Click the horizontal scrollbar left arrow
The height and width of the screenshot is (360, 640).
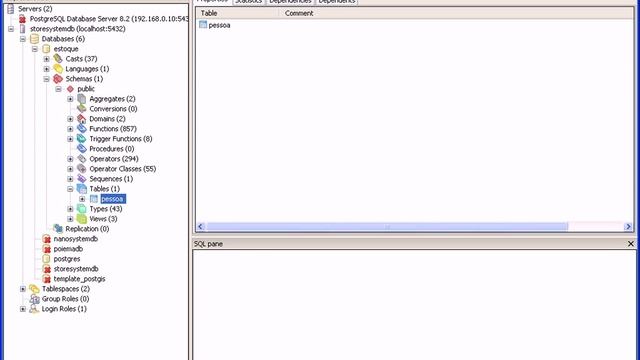click(200, 227)
